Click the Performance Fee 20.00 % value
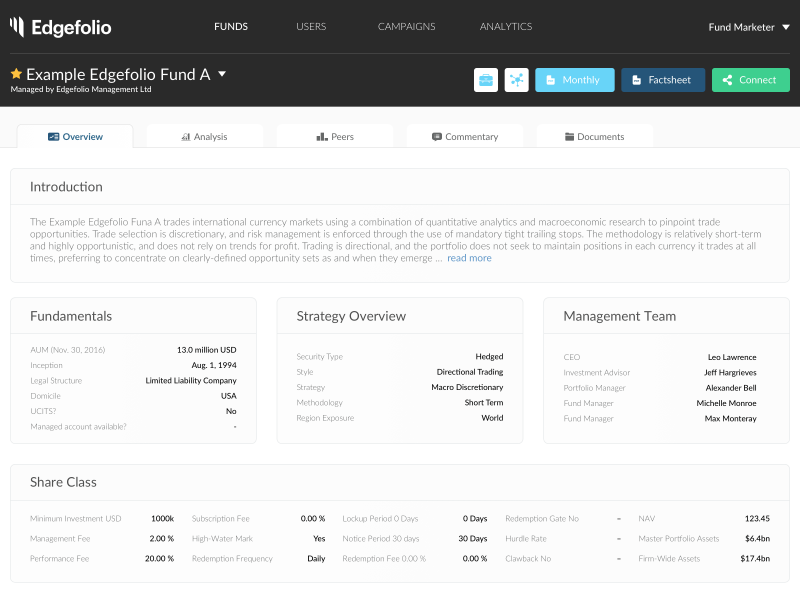Viewport: 800px width, 600px height. 159,559
